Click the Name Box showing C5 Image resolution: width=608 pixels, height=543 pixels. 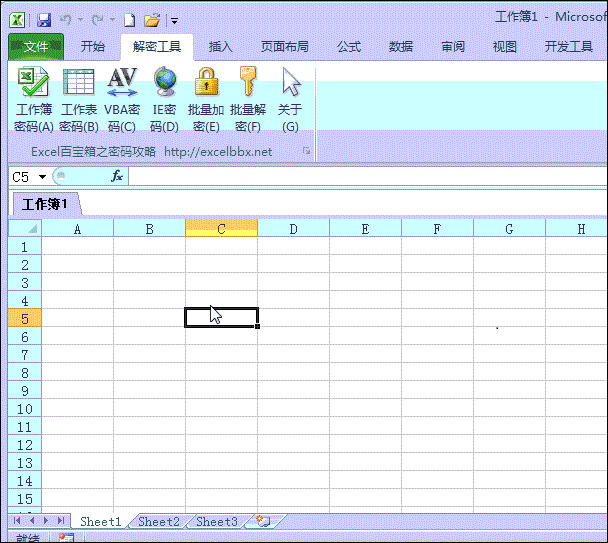coord(22,177)
